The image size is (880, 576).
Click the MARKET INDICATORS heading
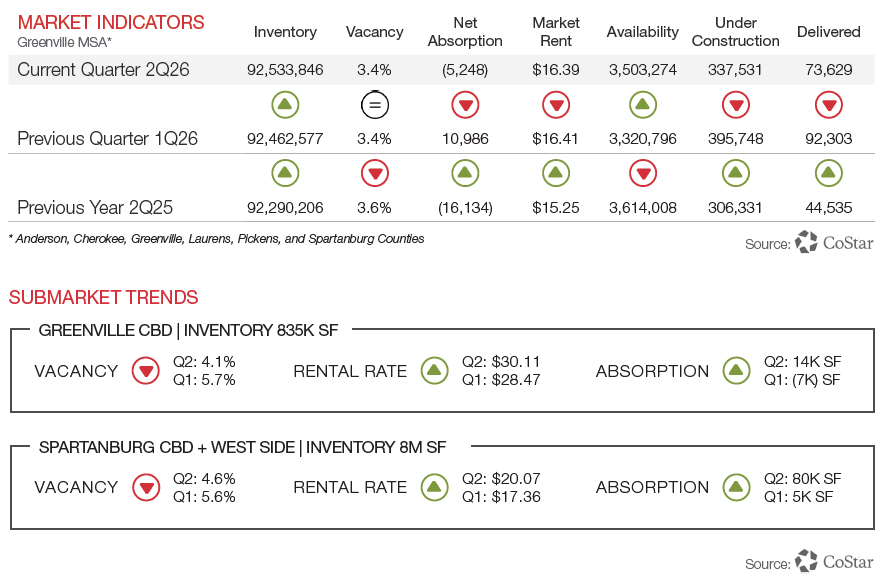pos(111,22)
